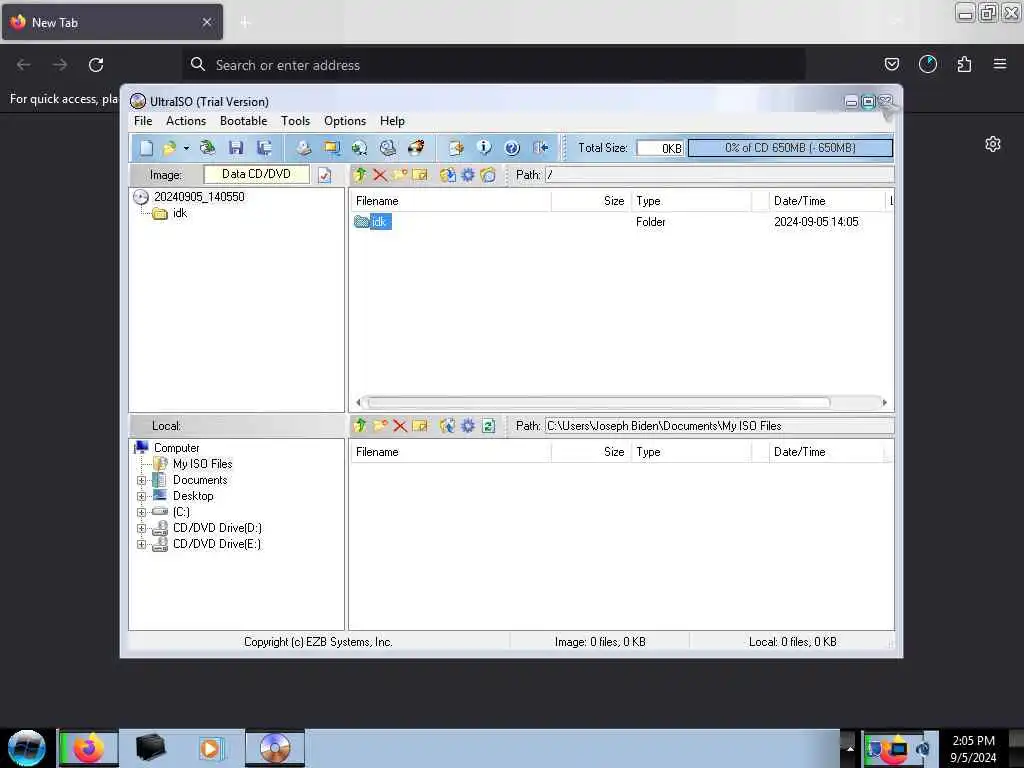Click the Rename icon in image pane toolbar
The image size is (1024, 768).
pyautogui.click(x=419, y=175)
